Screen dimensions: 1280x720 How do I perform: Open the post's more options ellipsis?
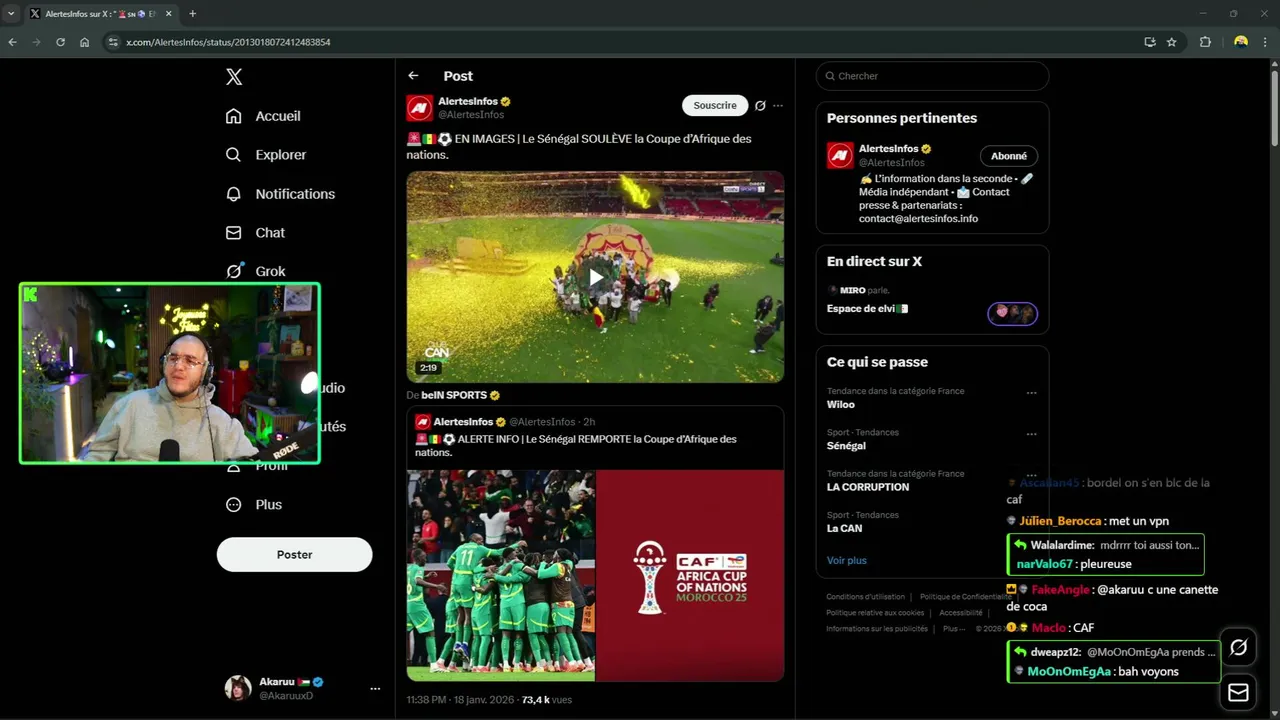click(778, 105)
